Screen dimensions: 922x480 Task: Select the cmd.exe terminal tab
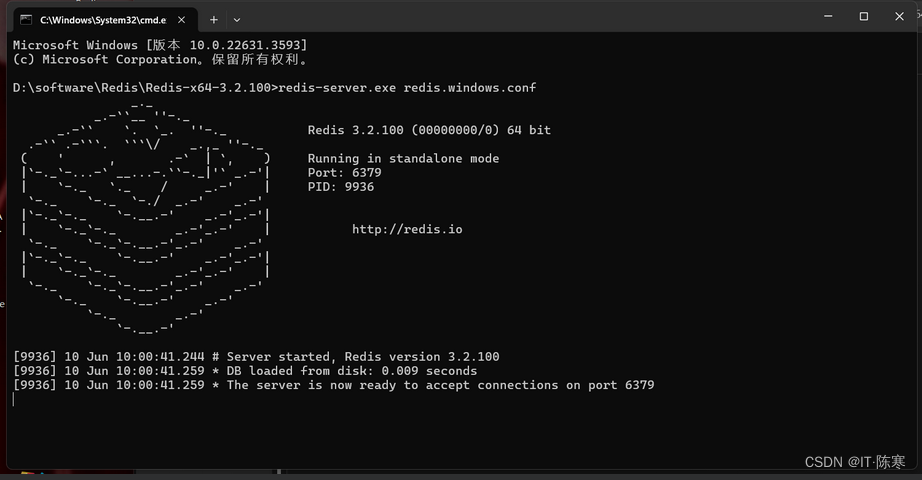(106, 19)
